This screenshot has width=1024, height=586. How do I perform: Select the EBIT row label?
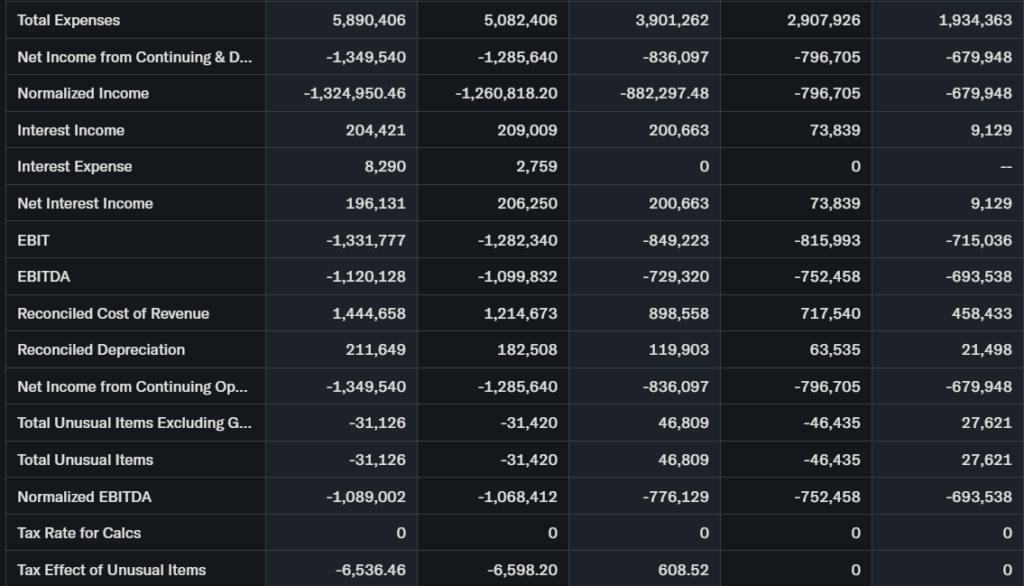point(33,240)
